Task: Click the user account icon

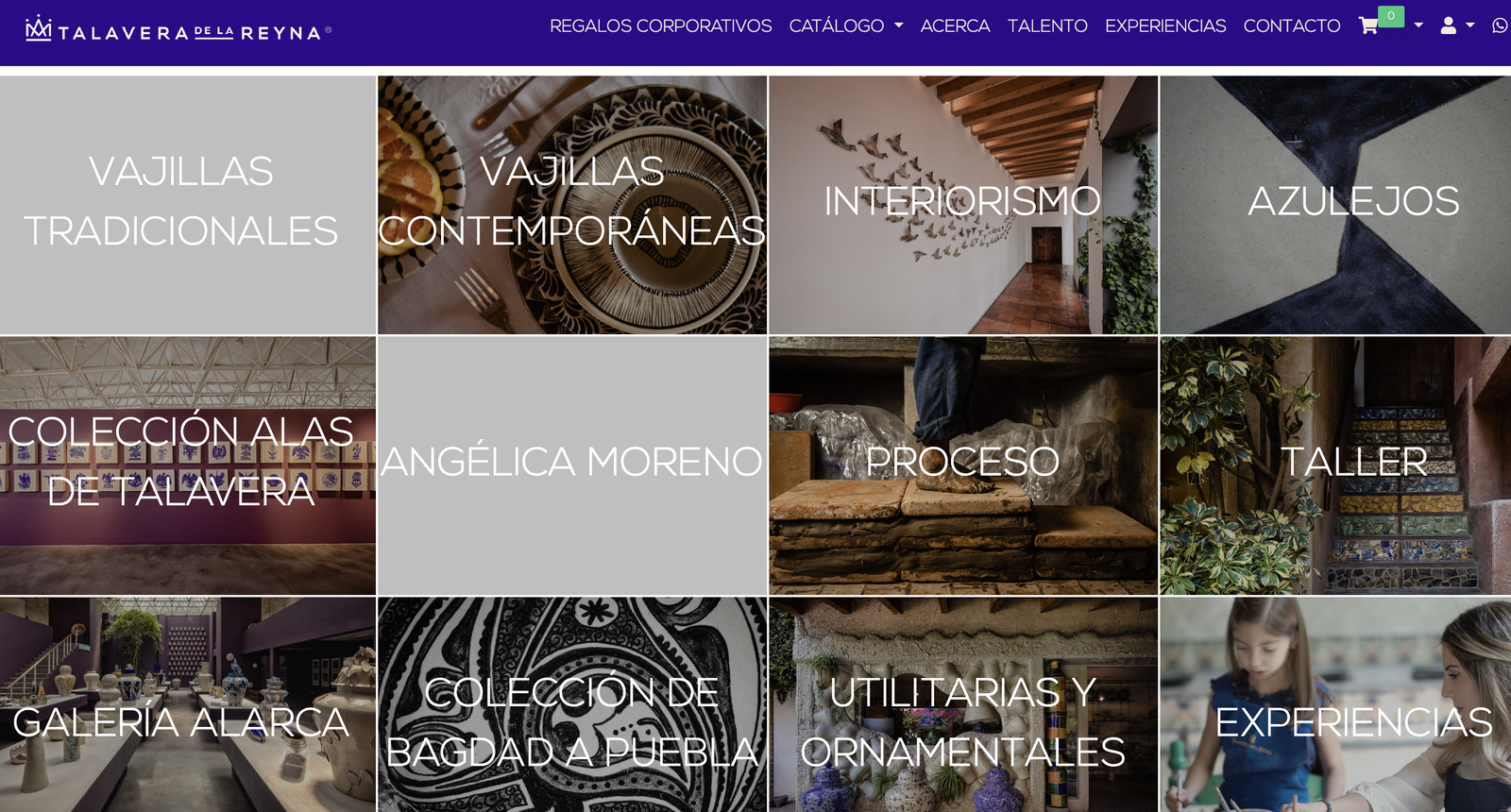Action: click(x=1448, y=25)
